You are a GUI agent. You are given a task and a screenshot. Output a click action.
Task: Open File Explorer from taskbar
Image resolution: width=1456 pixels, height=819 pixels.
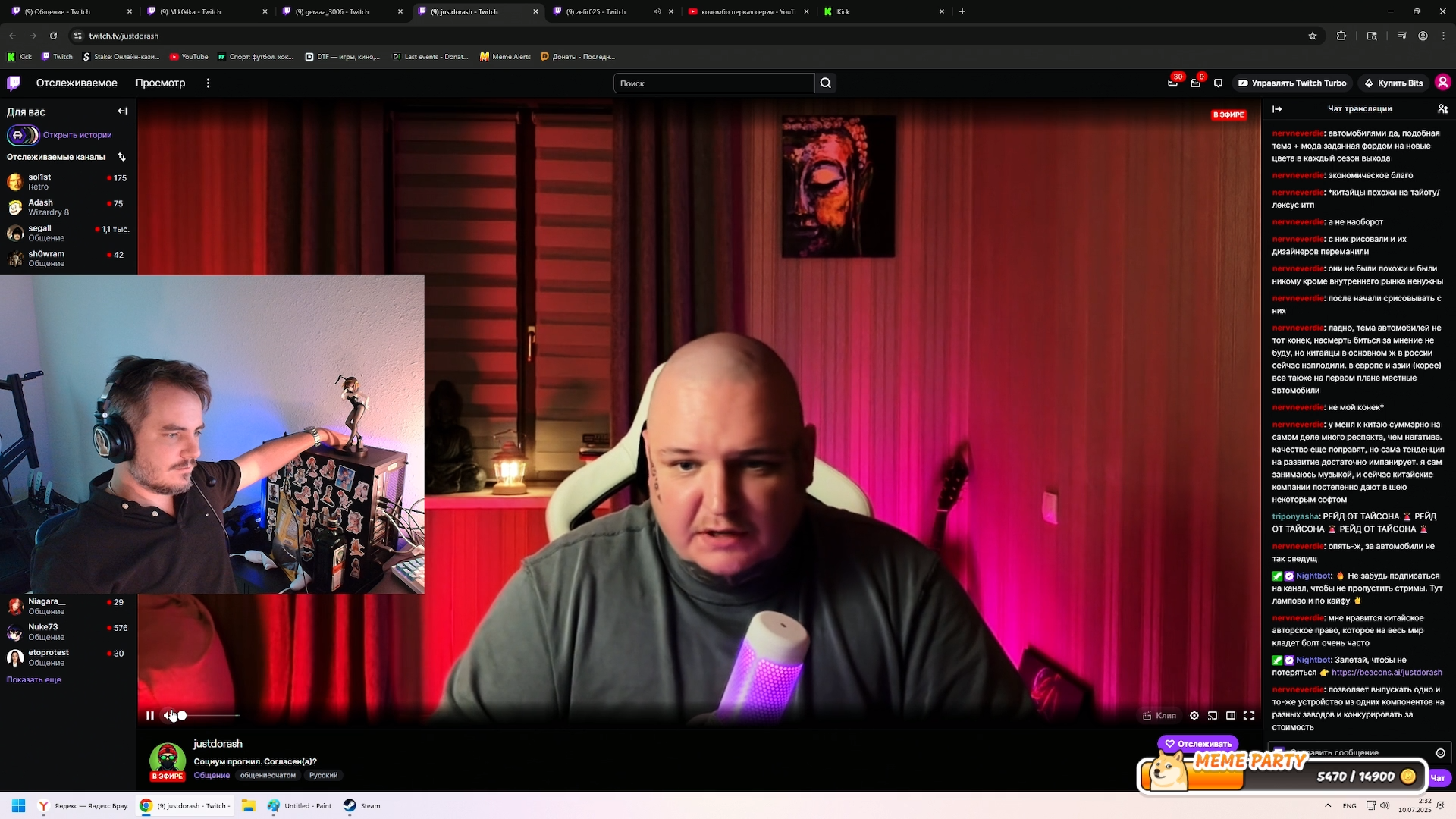pos(248,805)
